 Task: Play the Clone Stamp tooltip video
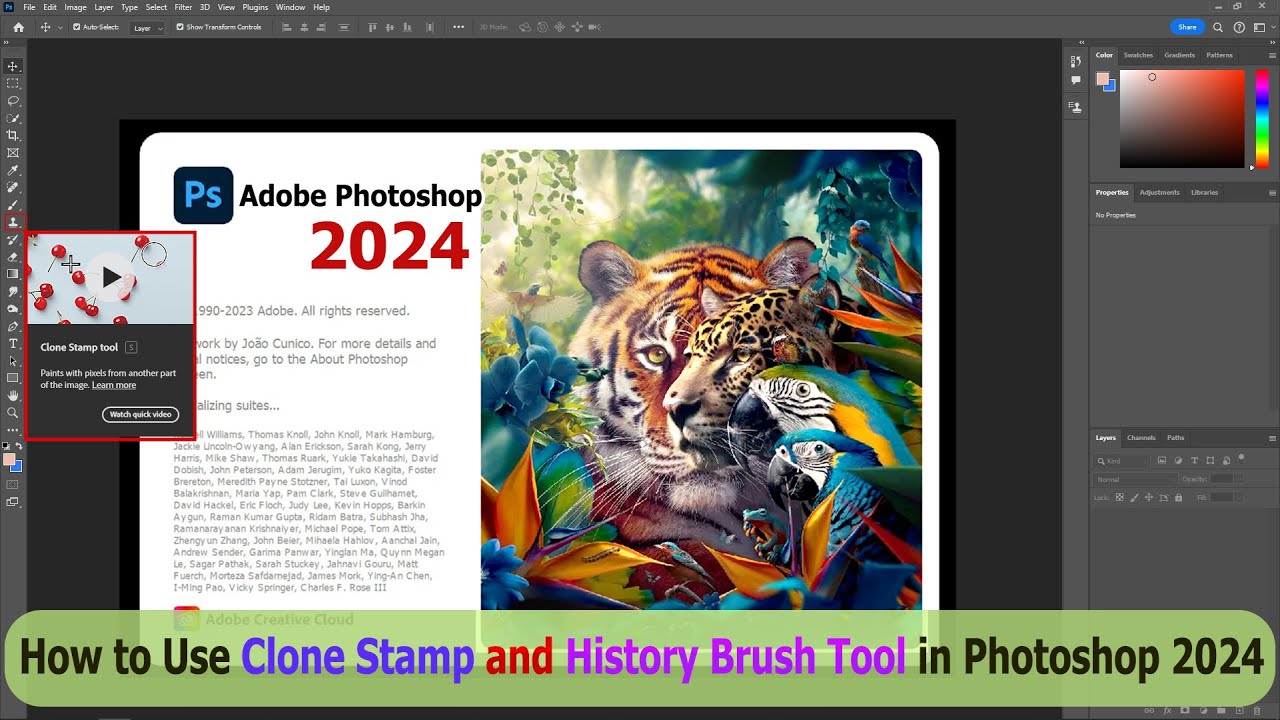[111, 278]
